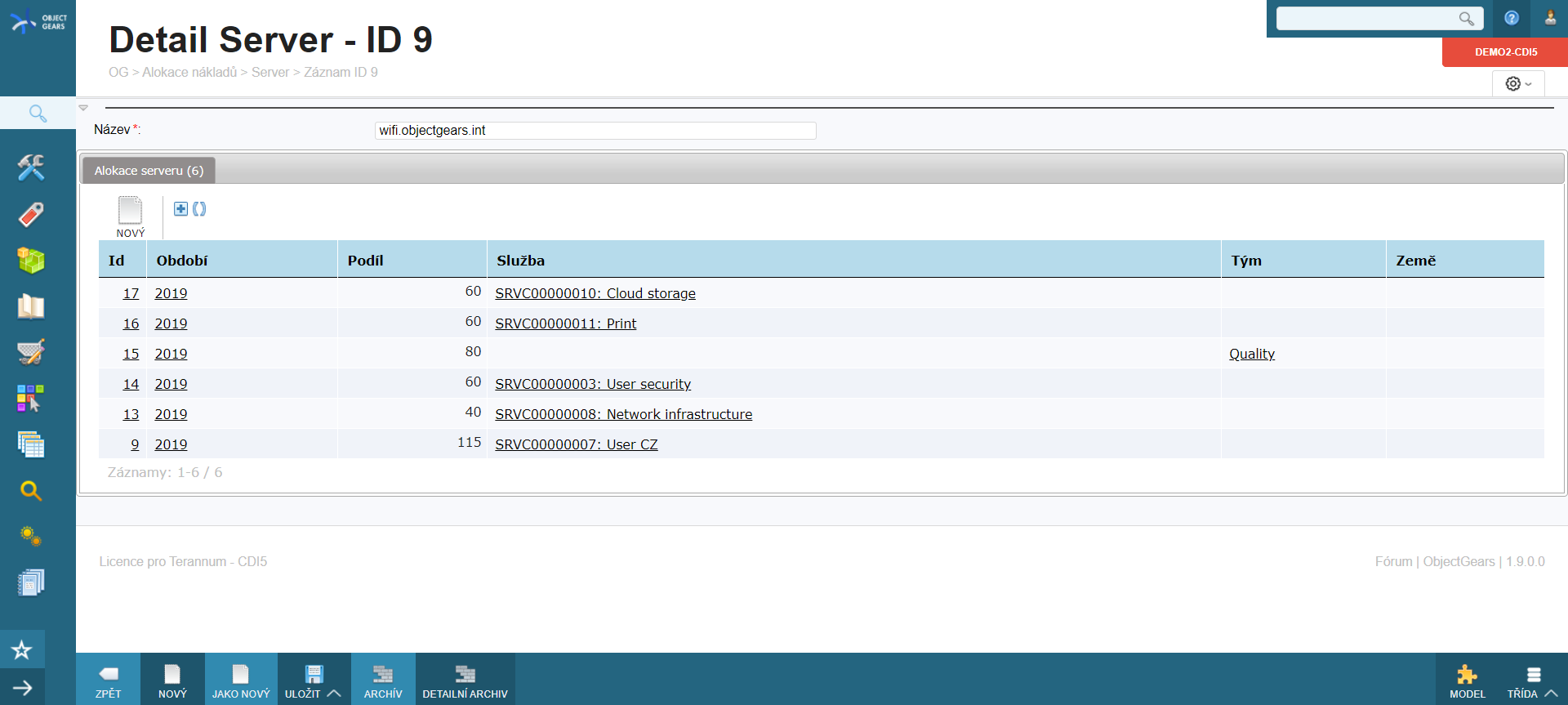Sort by the Id column header
This screenshot has height=705, width=1568.
117,261
